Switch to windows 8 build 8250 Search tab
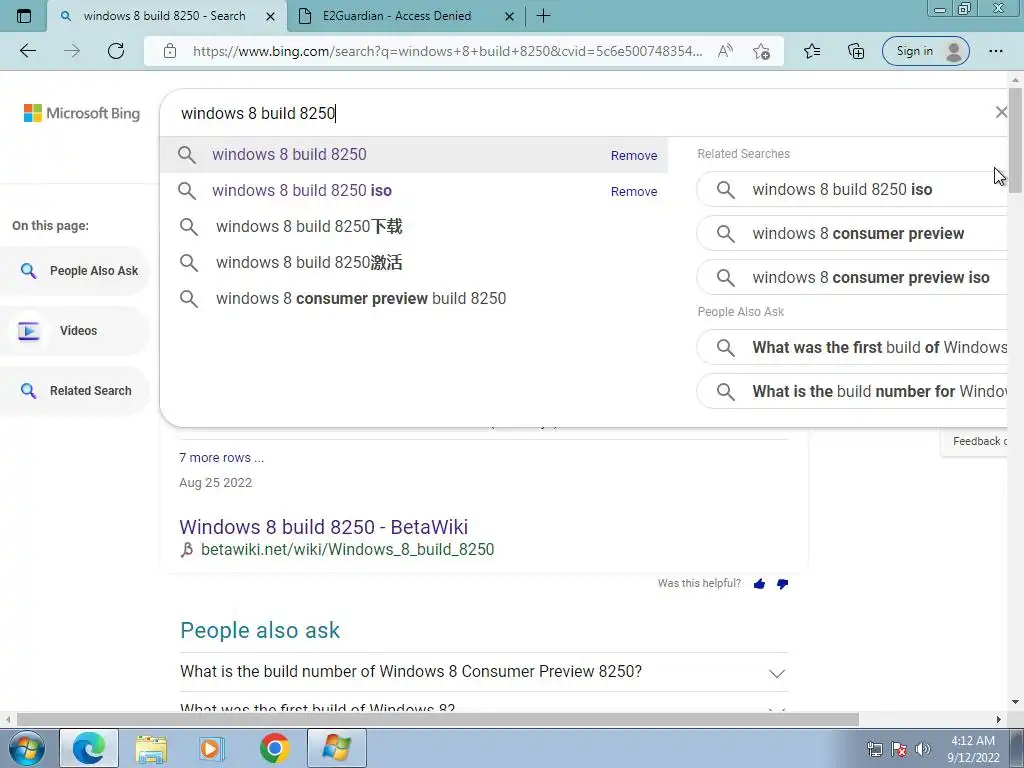Image resolution: width=1024 pixels, height=768 pixels. pyautogui.click(x=166, y=16)
